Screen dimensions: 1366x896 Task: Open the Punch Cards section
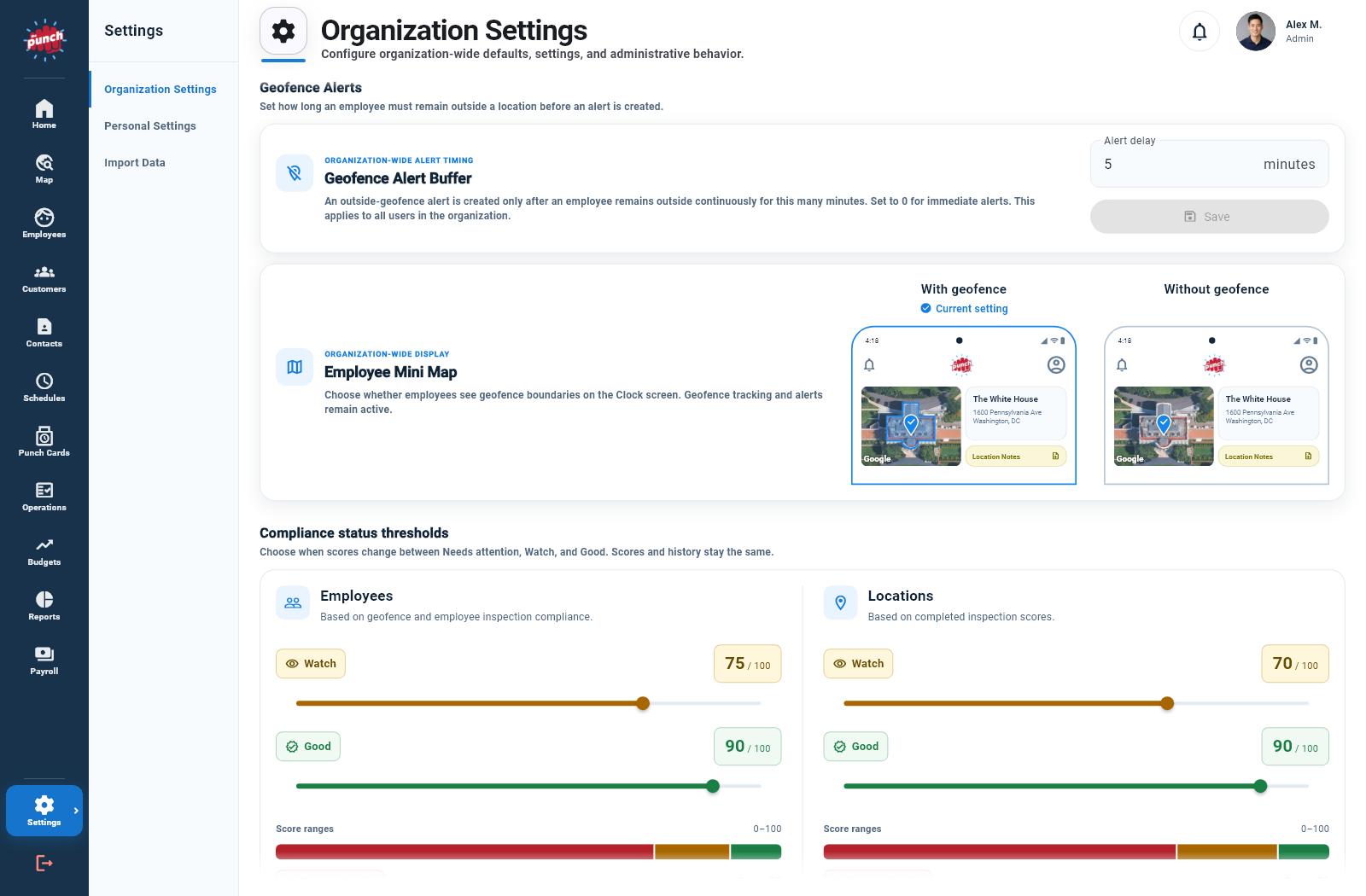tap(44, 442)
